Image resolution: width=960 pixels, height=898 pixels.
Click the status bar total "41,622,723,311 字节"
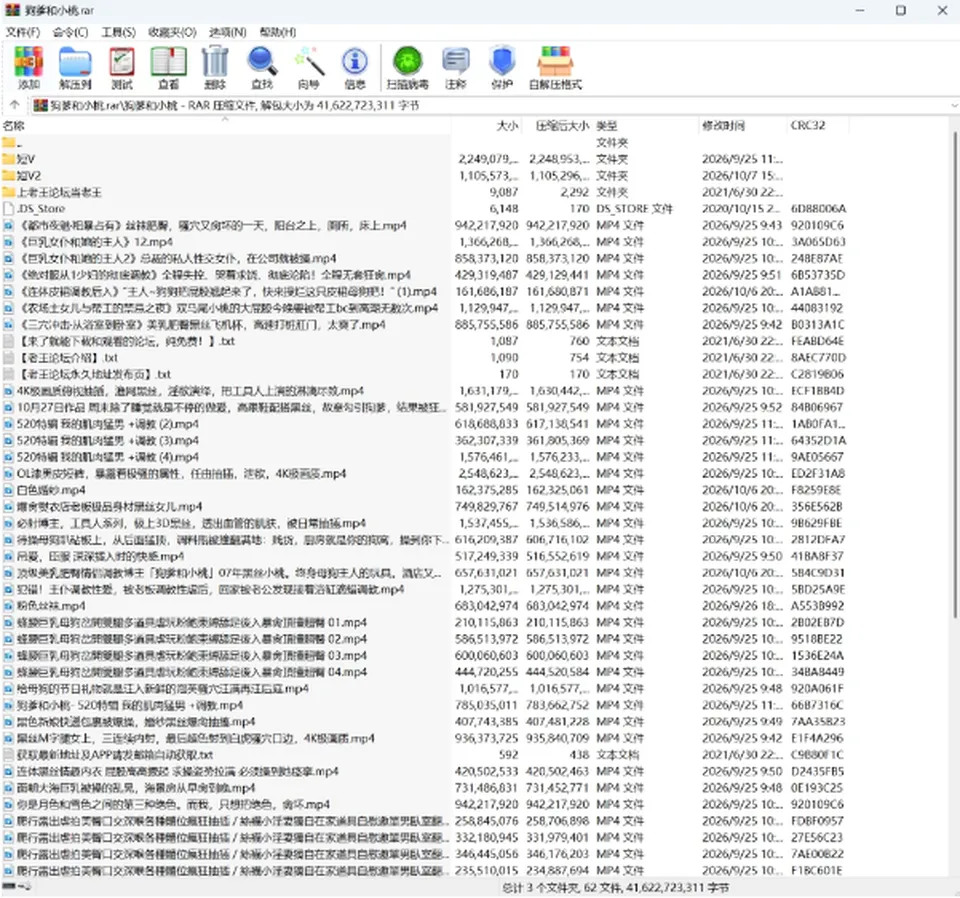coord(674,888)
